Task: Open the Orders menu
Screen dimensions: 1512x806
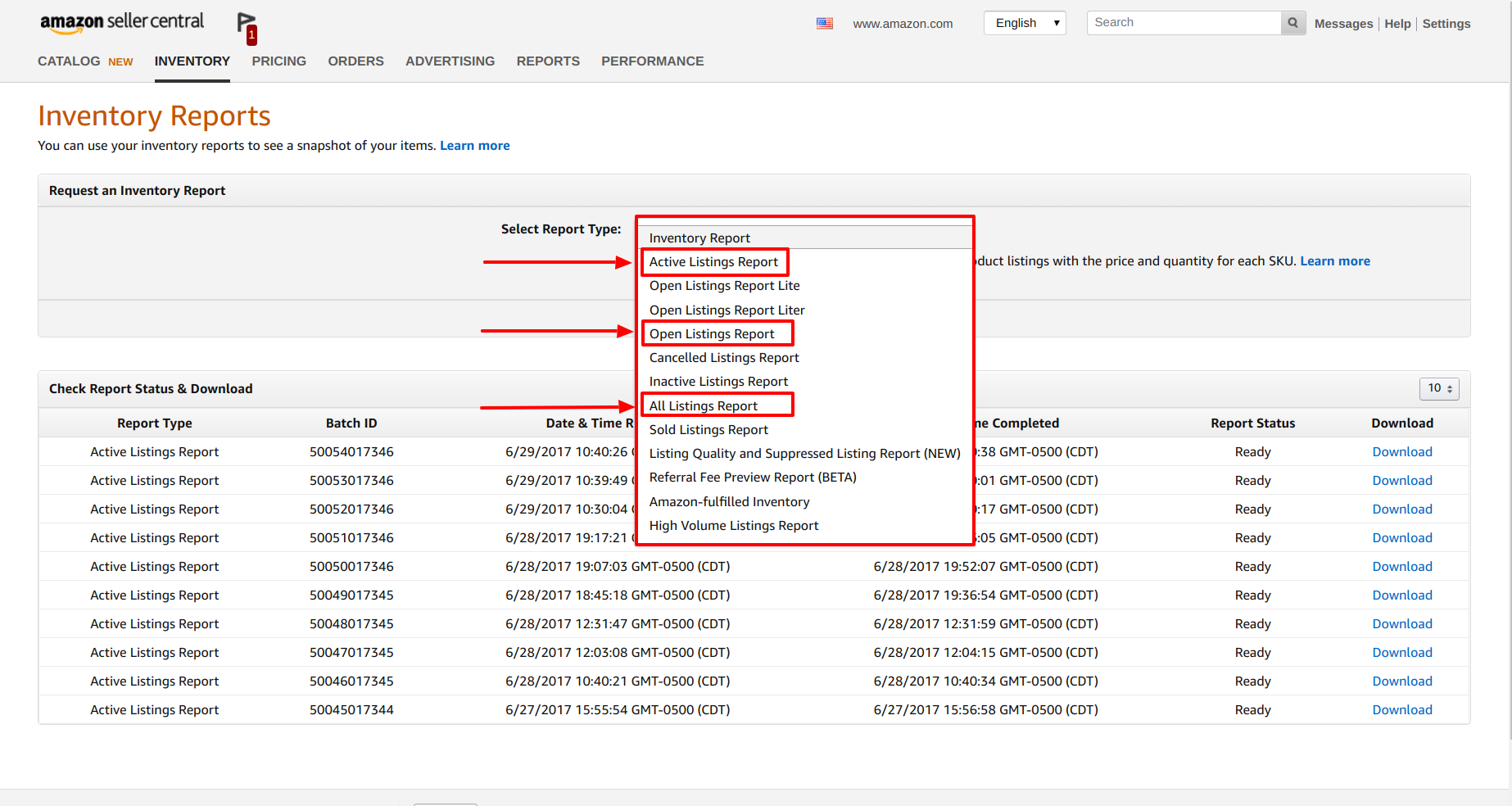Action: [x=355, y=61]
